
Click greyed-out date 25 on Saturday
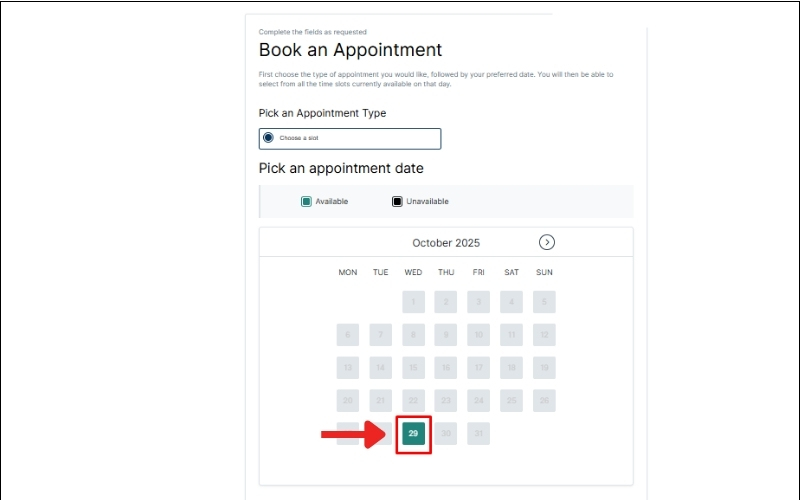[x=511, y=400]
